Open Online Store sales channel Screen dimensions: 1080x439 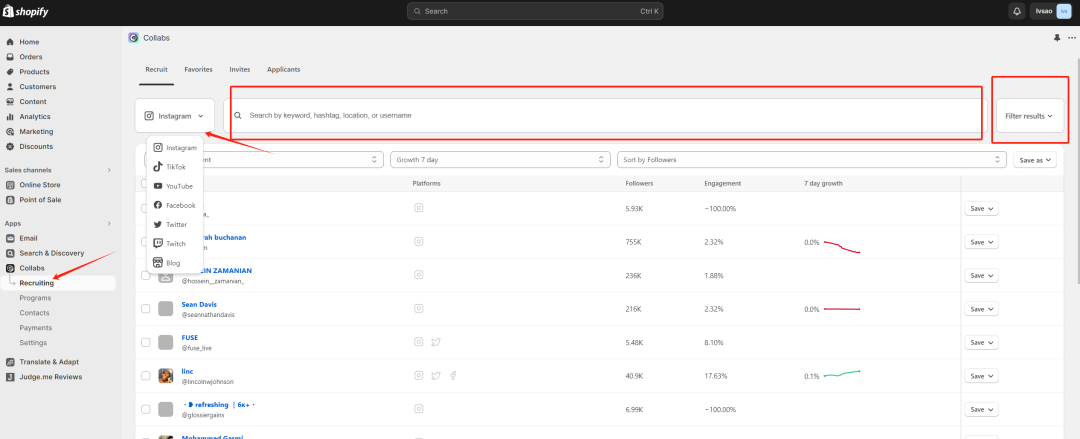(39, 185)
